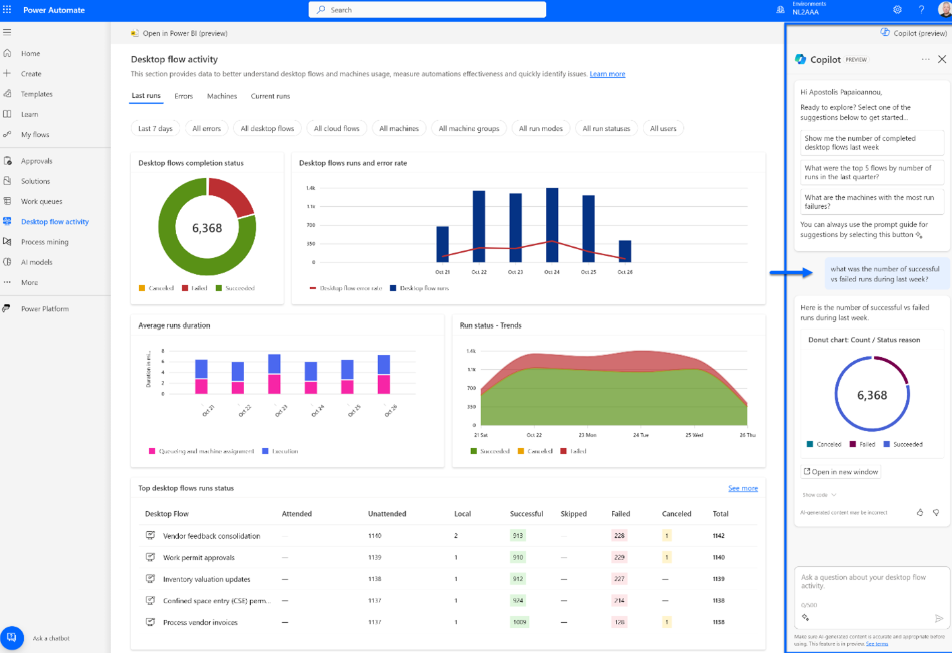Open the Copilot prompt guide sparkle icon
Screen dimensions: 952x654
click(x=805, y=617)
